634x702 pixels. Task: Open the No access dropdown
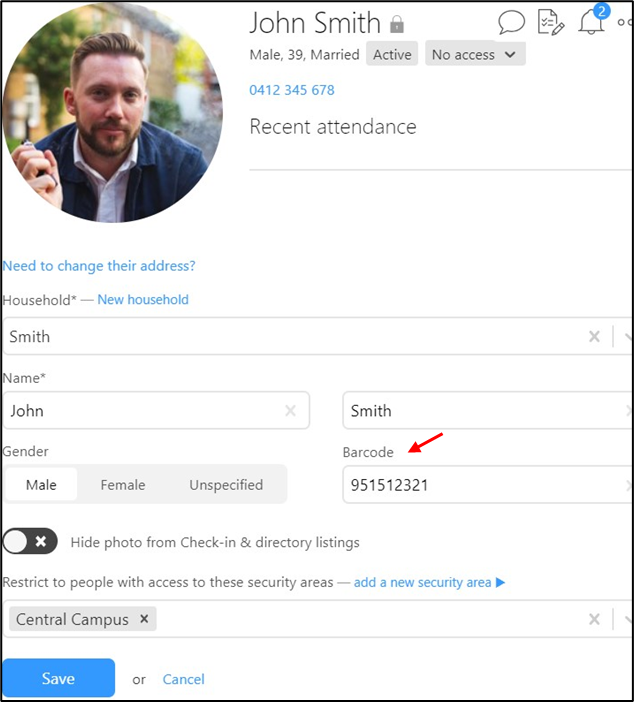click(475, 54)
